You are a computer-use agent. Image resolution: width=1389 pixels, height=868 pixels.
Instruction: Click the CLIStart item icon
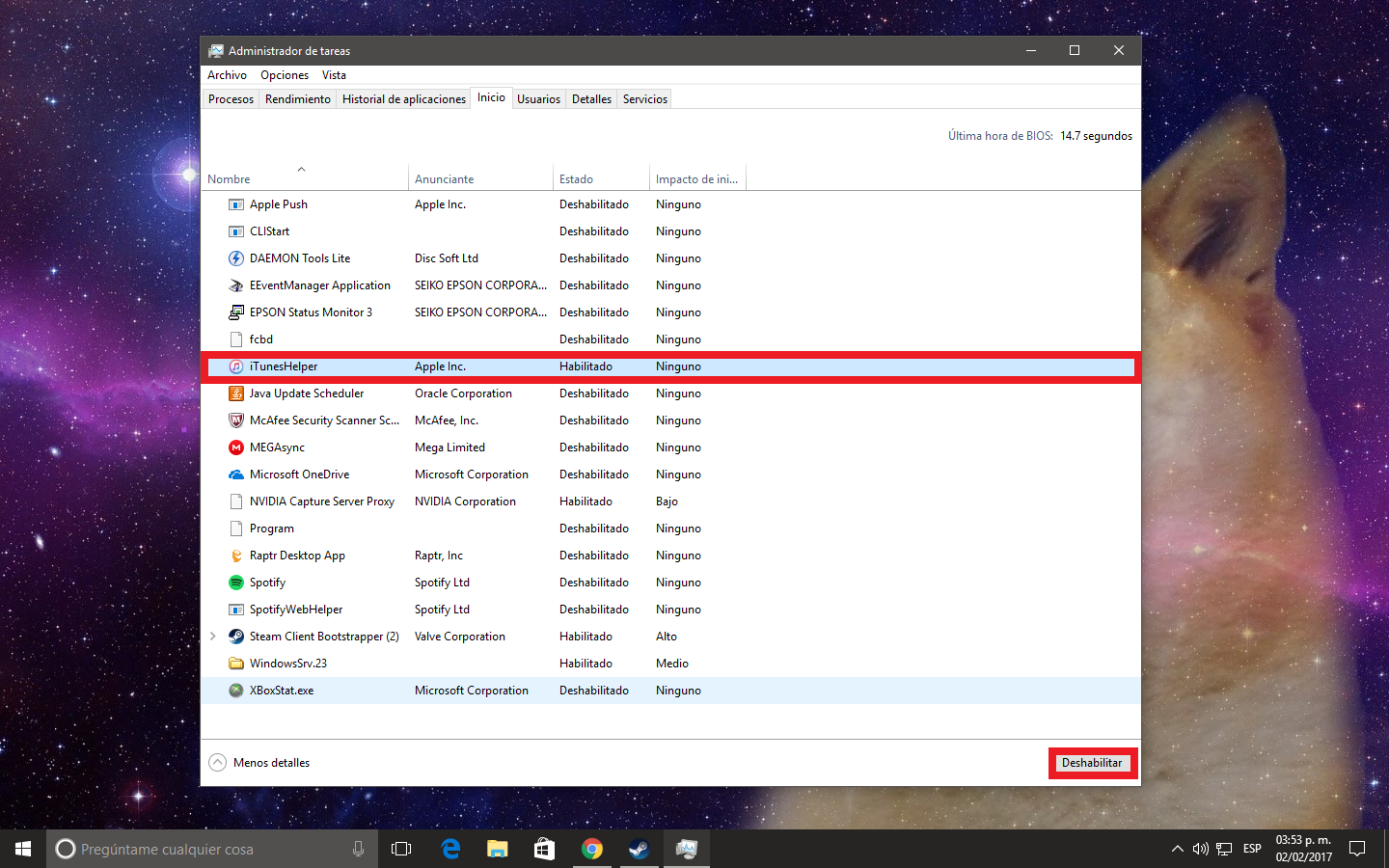236,231
